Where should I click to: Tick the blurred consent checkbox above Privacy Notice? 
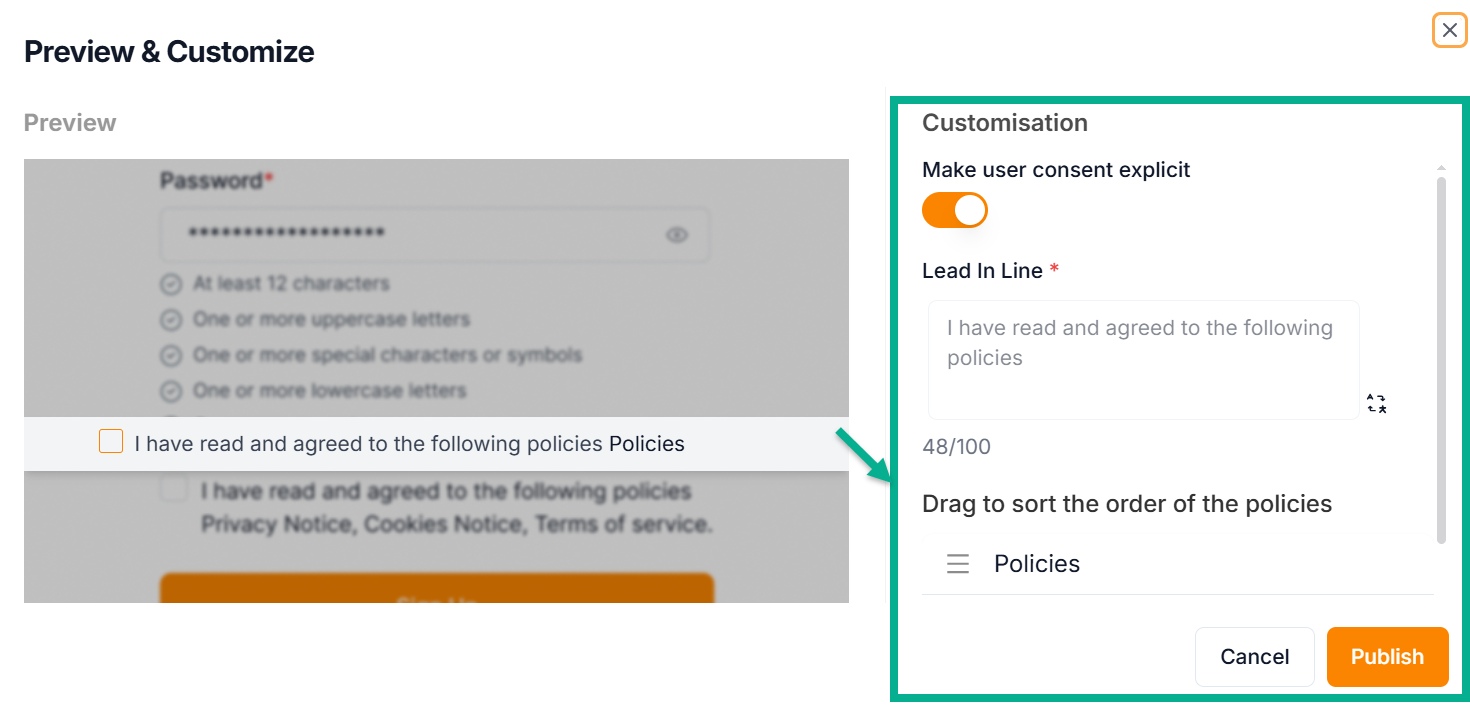pyautogui.click(x=175, y=490)
